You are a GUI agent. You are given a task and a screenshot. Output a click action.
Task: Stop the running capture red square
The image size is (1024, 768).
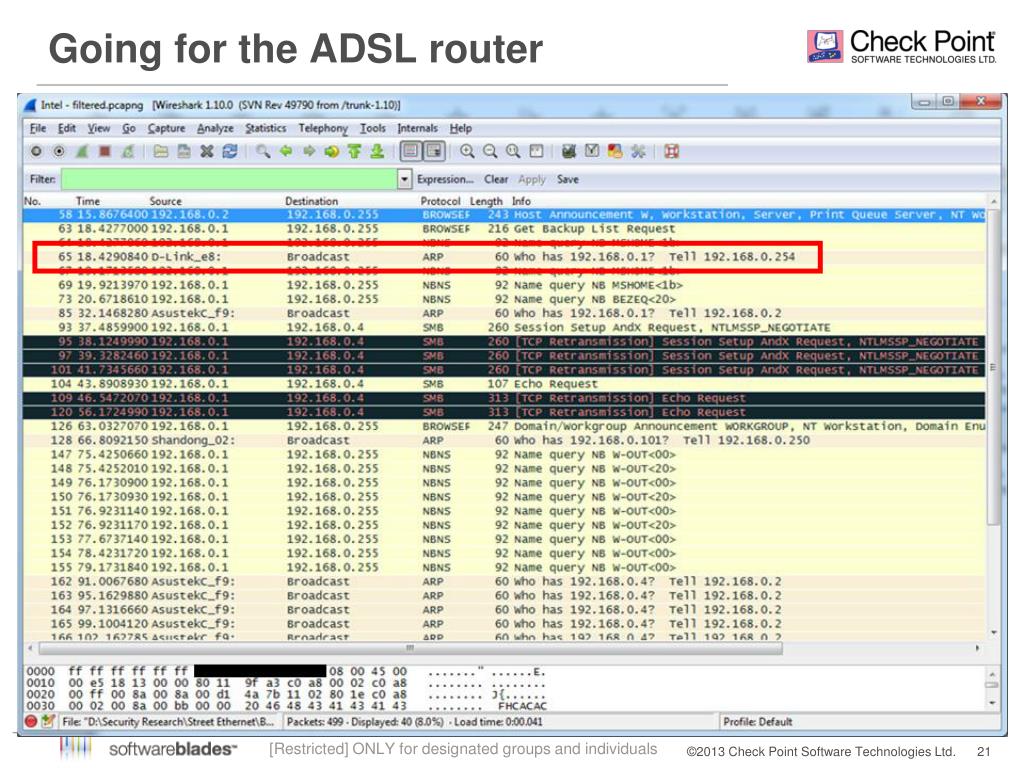click(104, 152)
